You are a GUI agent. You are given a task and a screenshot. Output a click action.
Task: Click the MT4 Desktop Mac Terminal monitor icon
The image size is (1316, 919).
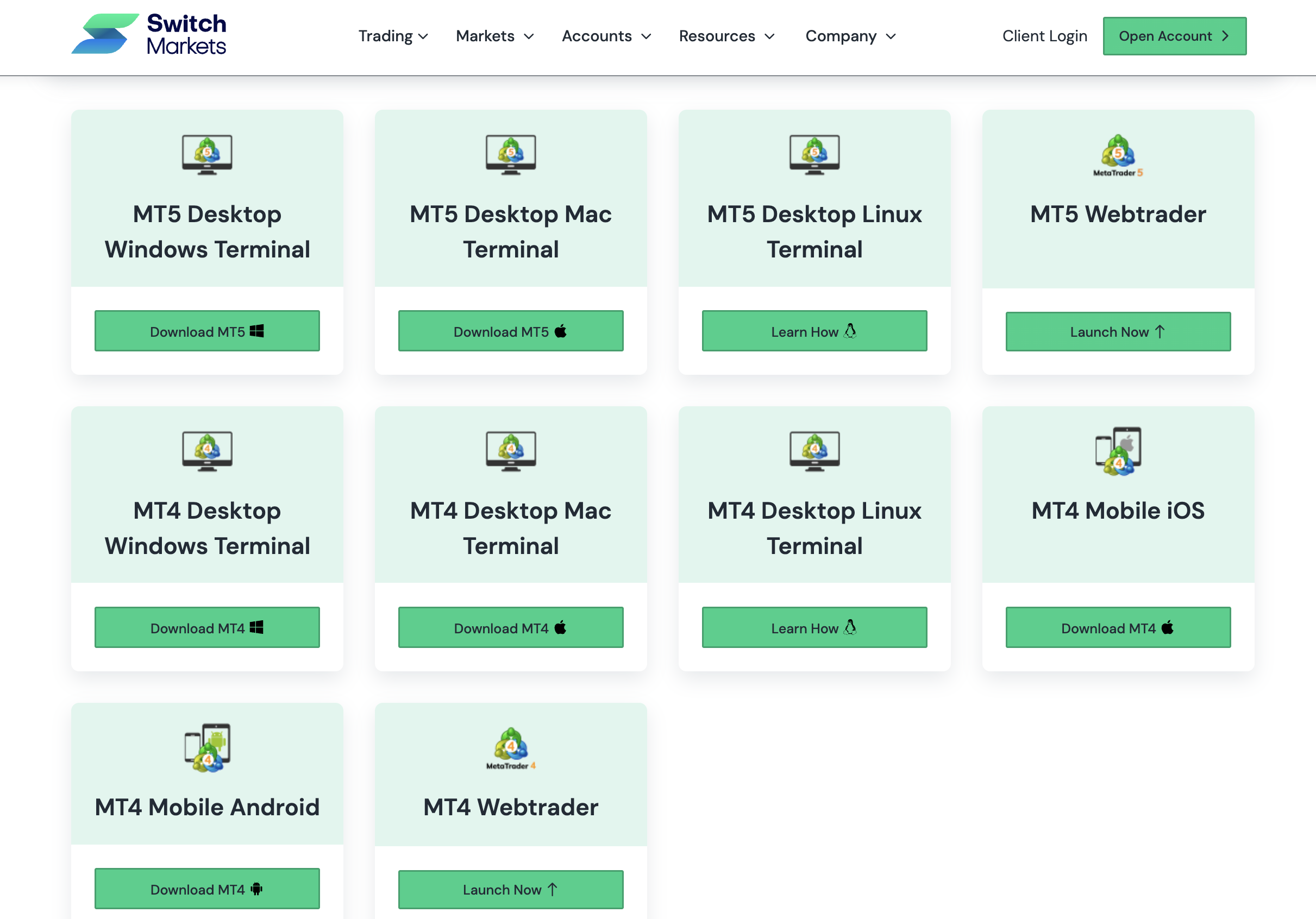coord(511,451)
